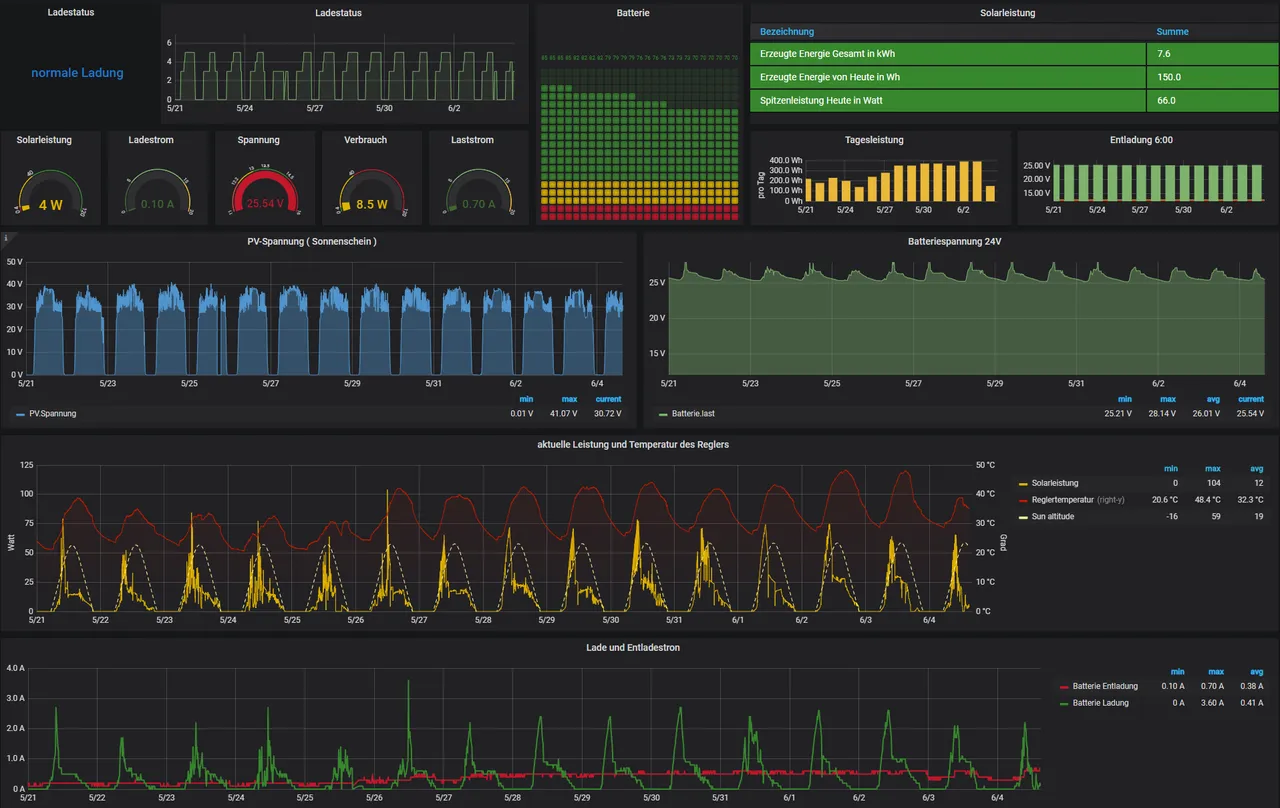
Task: Click the 150.0 value in the Summe column
Action: (x=1169, y=77)
